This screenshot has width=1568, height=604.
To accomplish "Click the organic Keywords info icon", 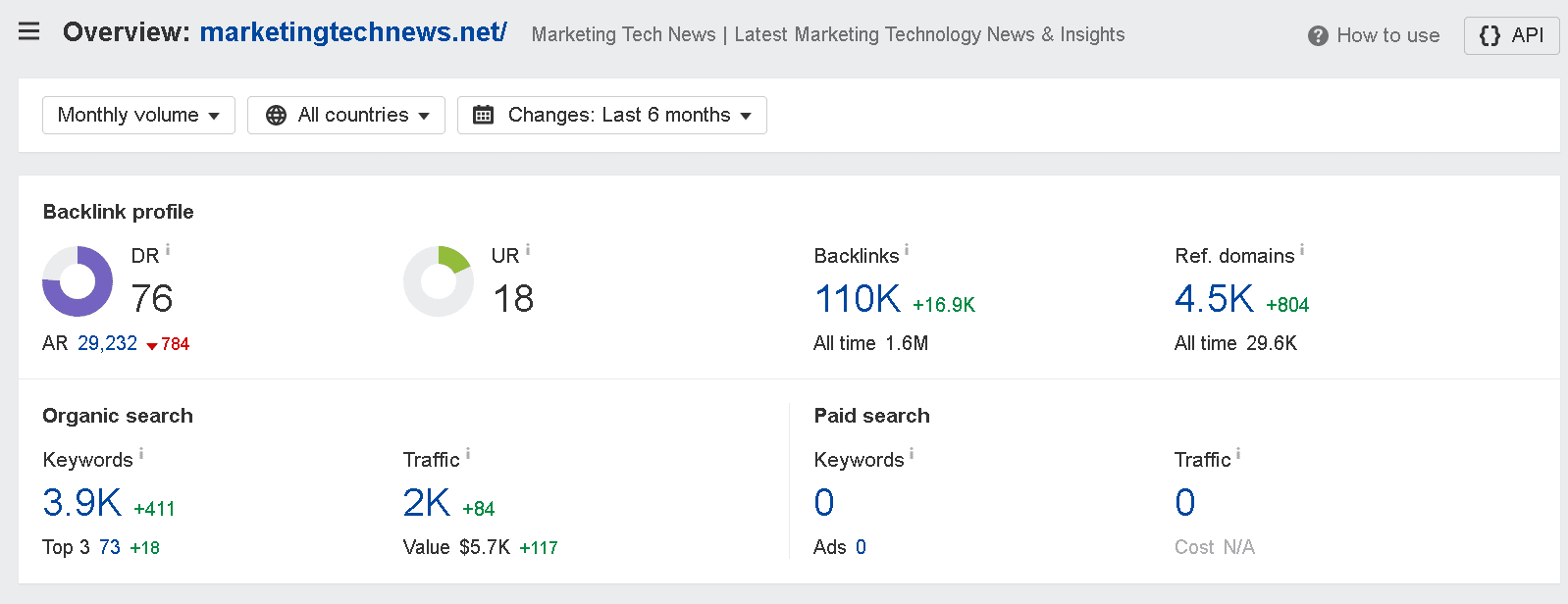I will (x=141, y=454).
